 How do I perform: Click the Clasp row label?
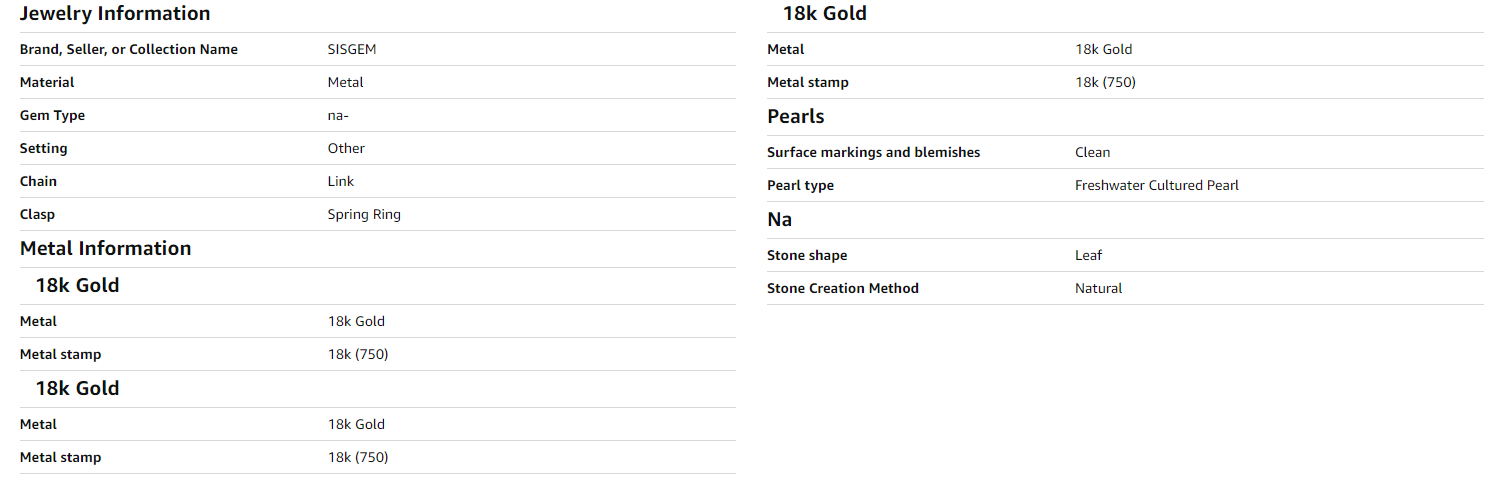pos(37,214)
